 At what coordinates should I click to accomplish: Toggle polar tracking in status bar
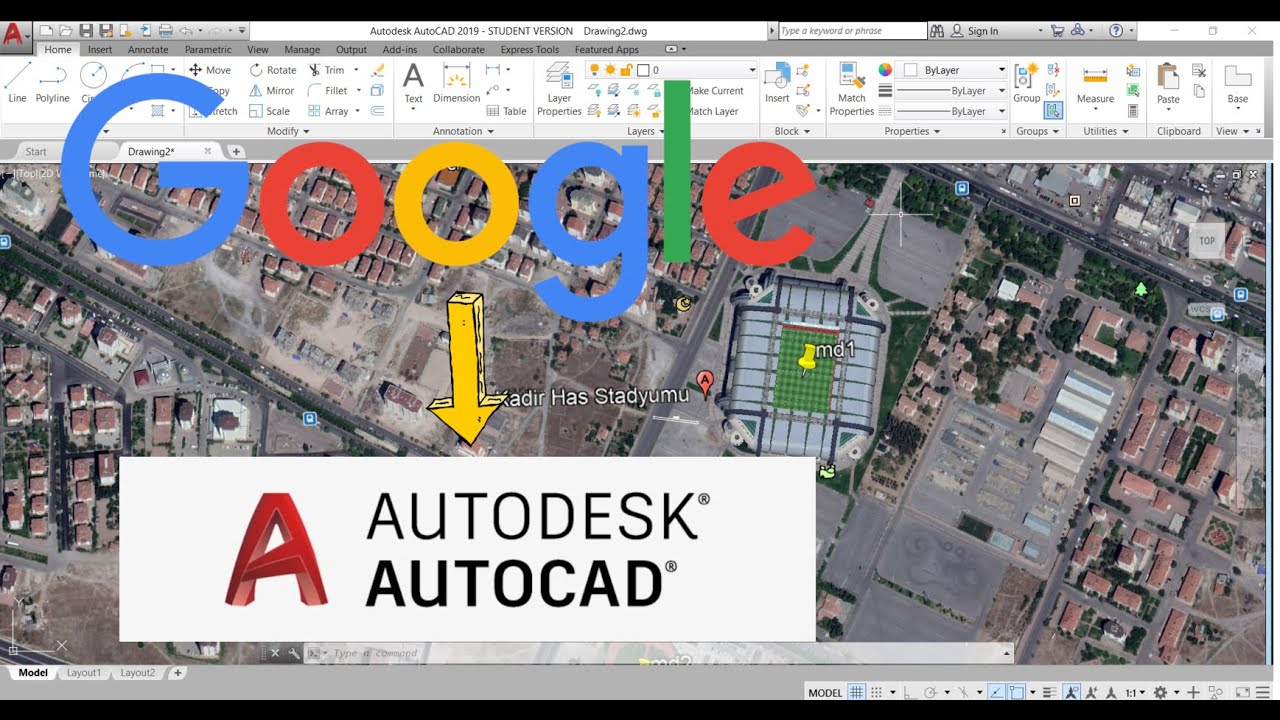tap(930, 692)
